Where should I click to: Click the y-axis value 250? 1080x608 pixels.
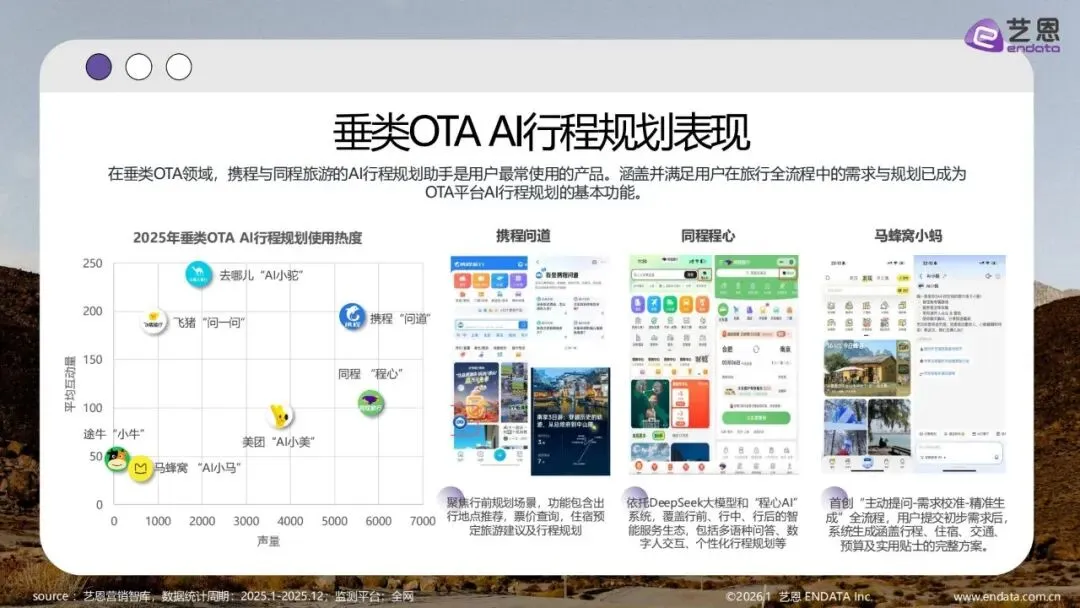pyautogui.click(x=92, y=263)
